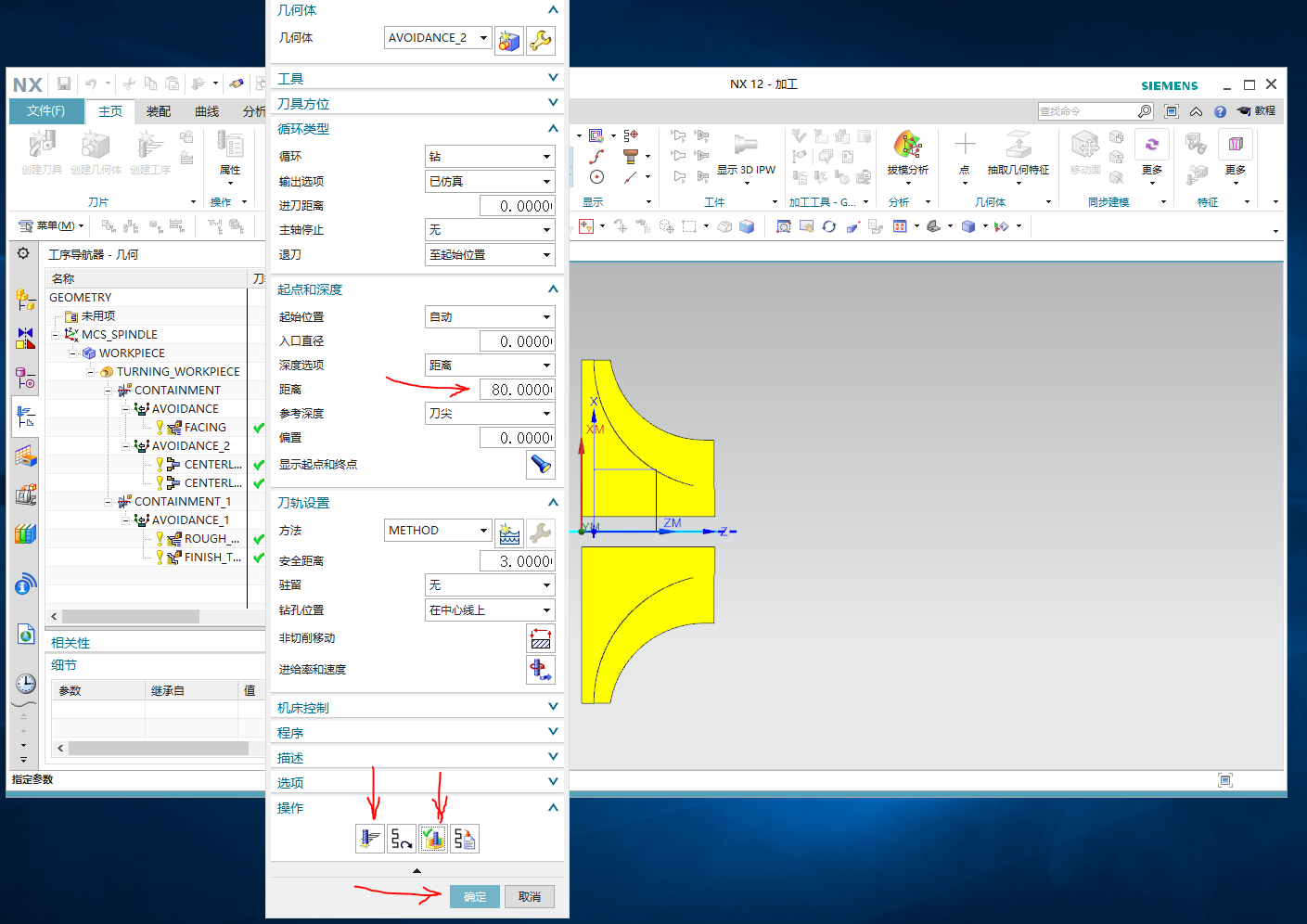Open feeds and speeds settings
Screen dimensions: 1307x924
(x=541, y=670)
